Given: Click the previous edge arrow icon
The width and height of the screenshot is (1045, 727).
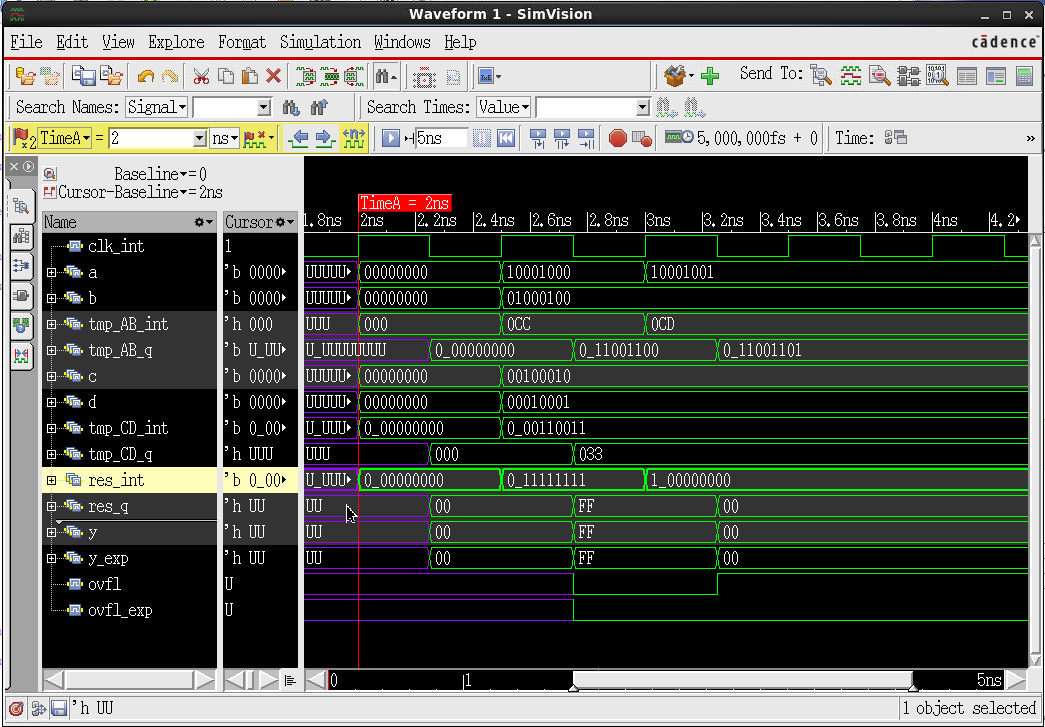Looking at the screenshot, I should point(297,139).
